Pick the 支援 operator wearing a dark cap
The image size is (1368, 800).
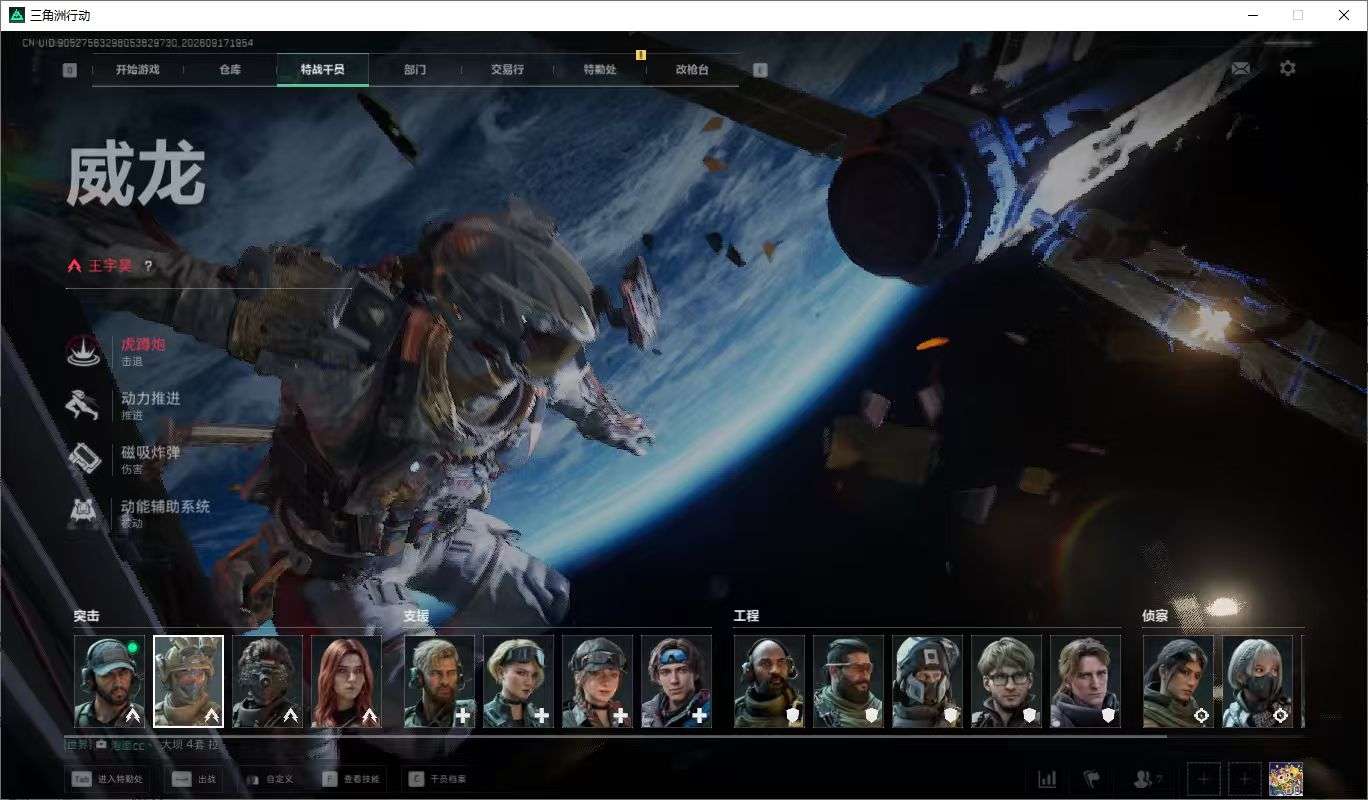point(597,681)
